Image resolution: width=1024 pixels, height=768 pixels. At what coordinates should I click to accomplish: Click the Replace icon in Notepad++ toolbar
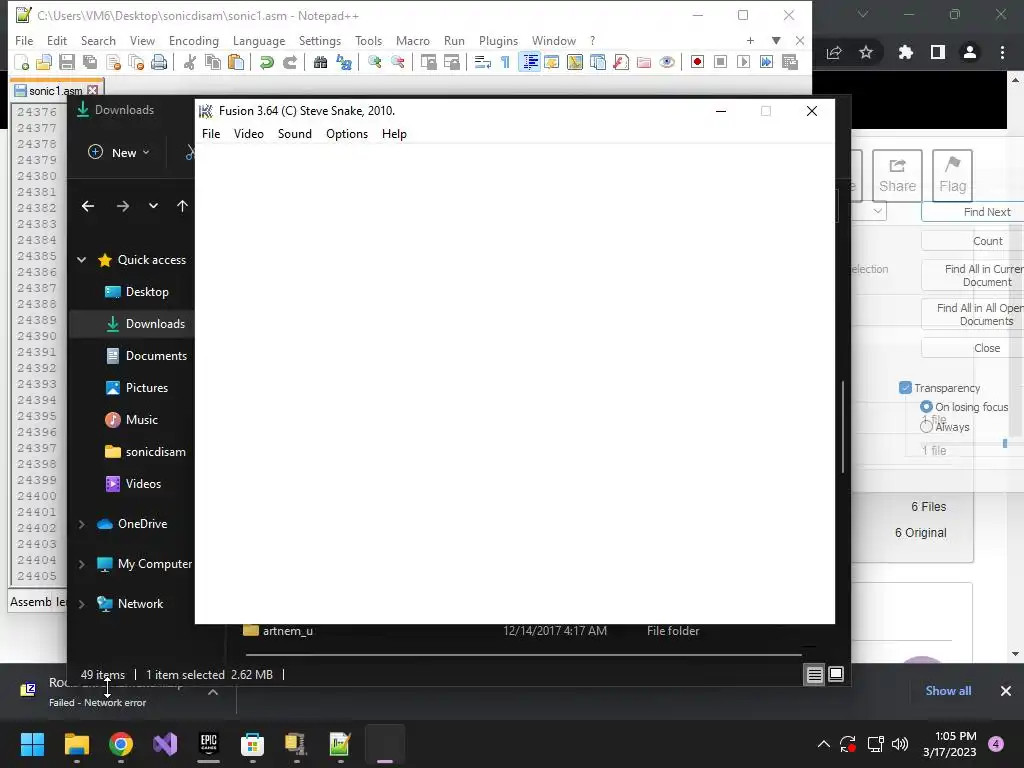344,62
